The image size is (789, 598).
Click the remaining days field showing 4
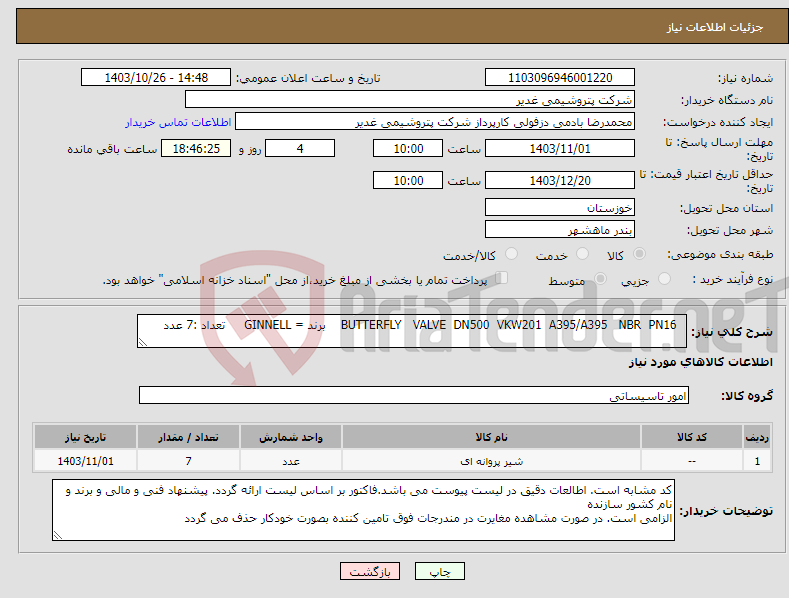point(300,148)
